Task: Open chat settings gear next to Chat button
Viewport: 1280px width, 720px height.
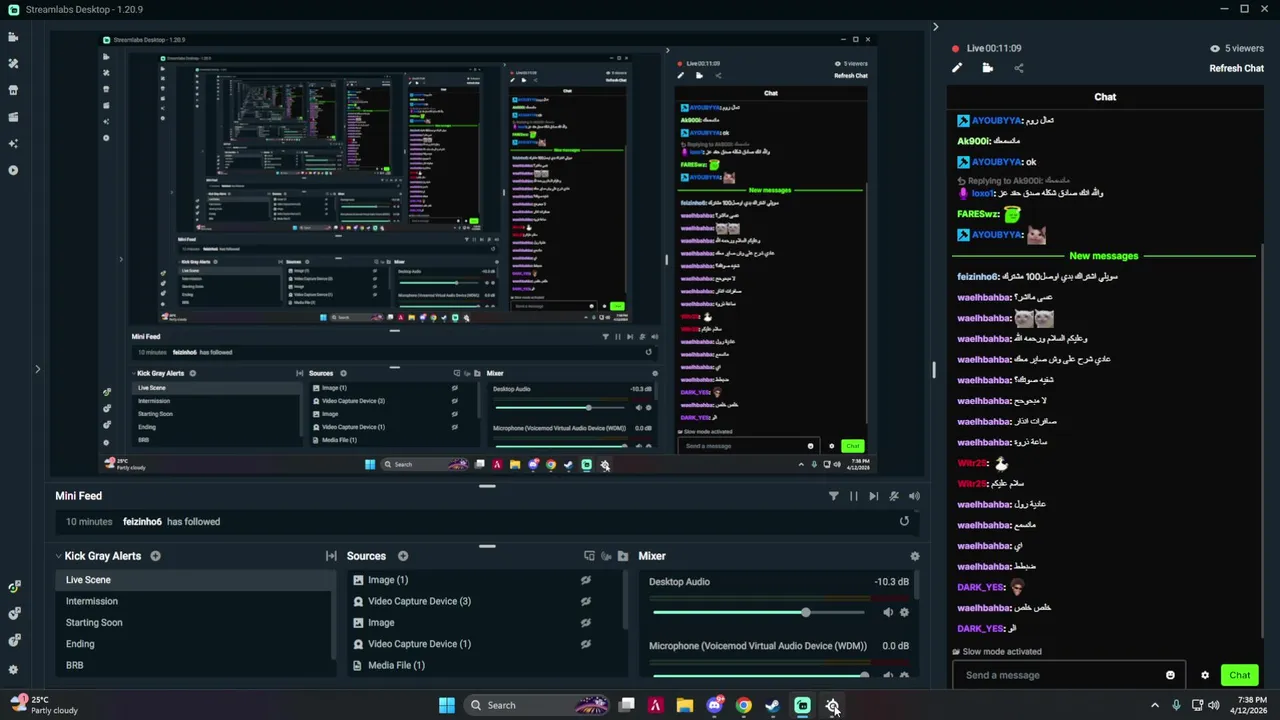Action: 1205,675
